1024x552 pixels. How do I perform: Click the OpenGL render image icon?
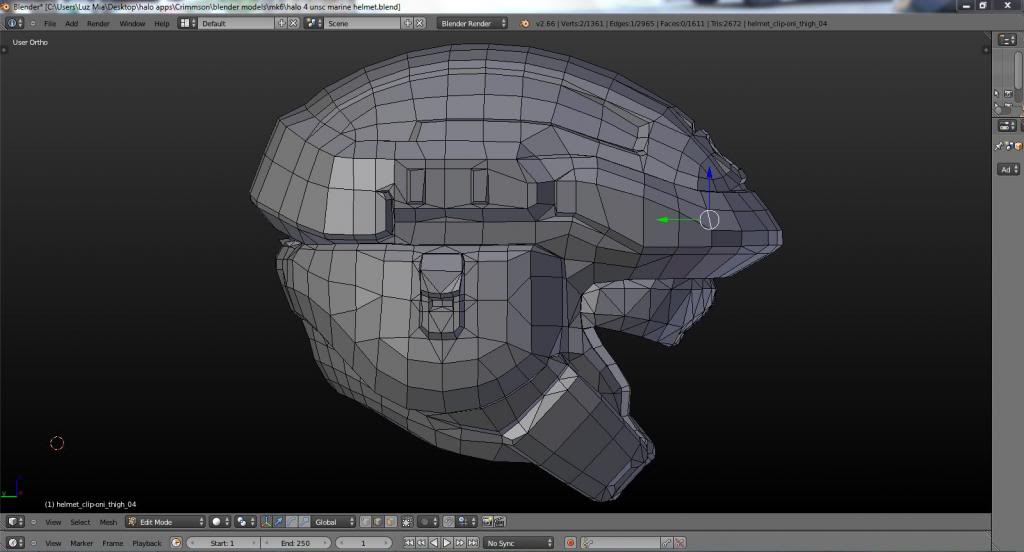point(487,522)
